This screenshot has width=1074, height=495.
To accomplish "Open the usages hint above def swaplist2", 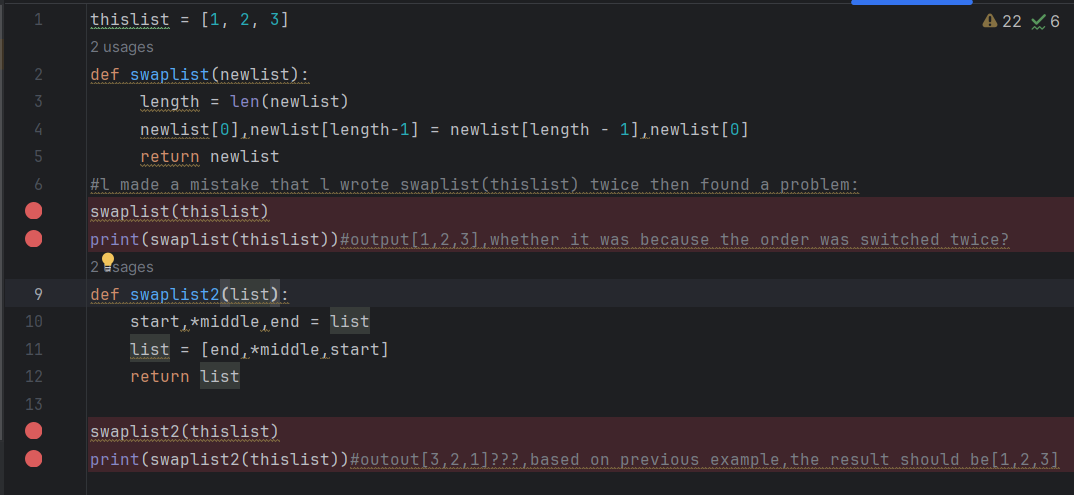I will click(122, 267).
